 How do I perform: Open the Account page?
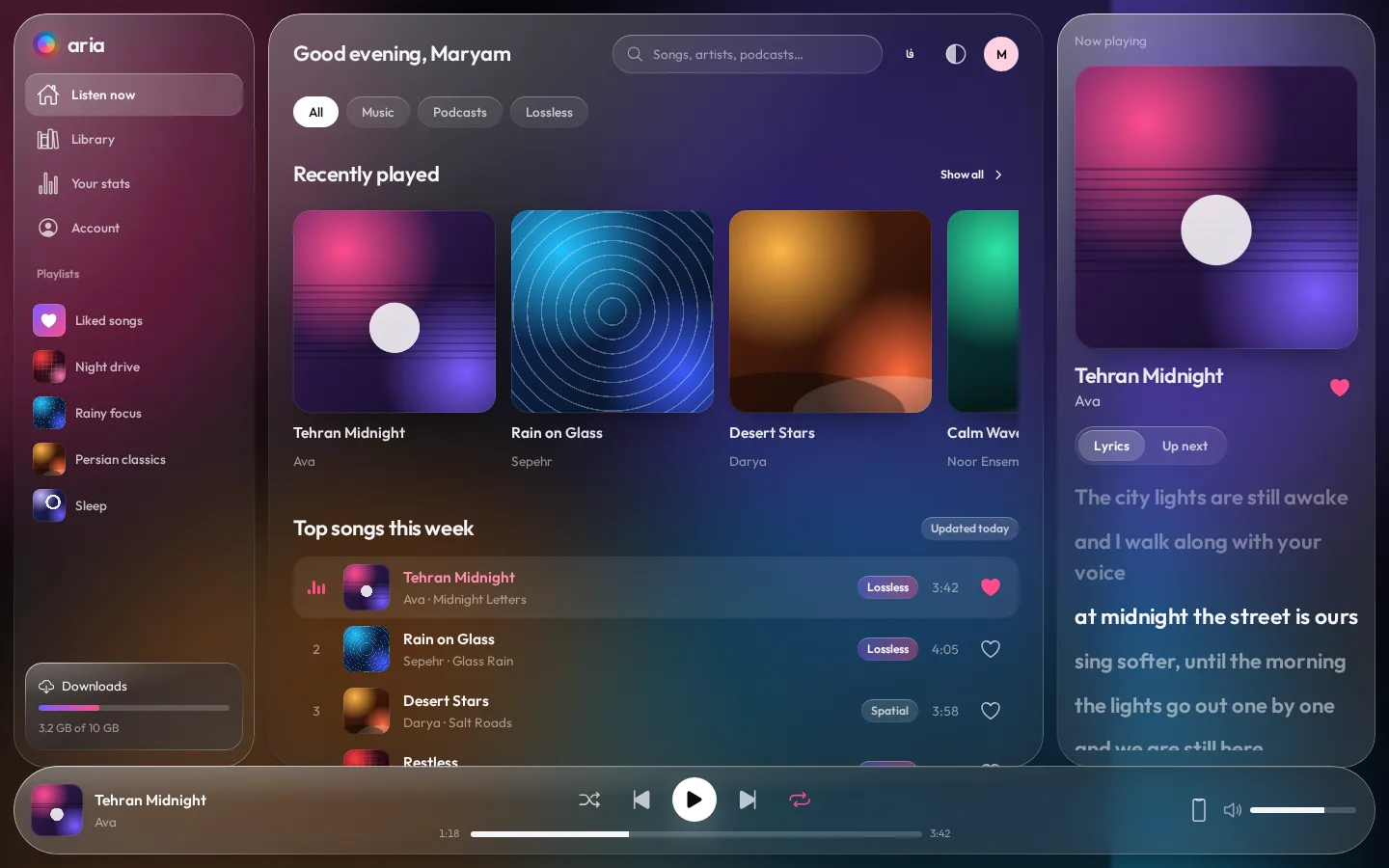pyautogui.click(x=134, y=228)
